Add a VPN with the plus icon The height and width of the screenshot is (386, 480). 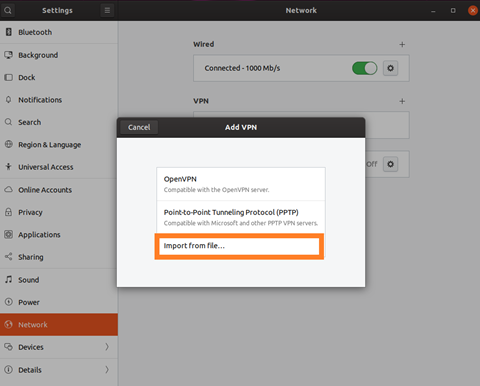(402, 101)
